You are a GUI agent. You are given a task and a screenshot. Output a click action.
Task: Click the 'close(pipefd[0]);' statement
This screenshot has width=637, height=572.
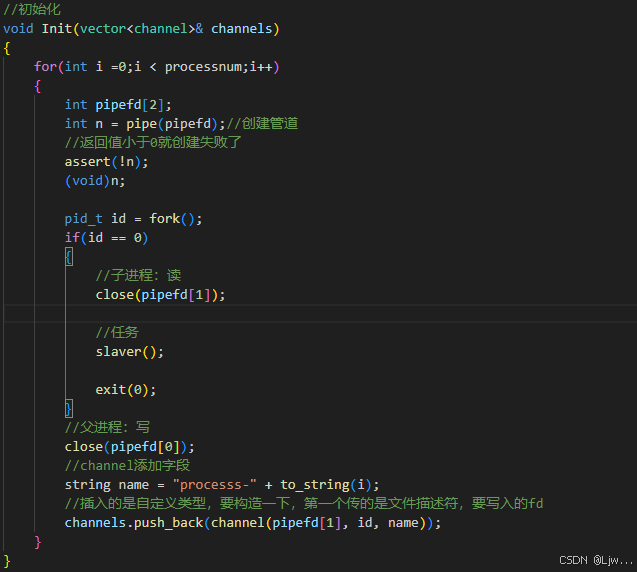[x=130, y=447]
